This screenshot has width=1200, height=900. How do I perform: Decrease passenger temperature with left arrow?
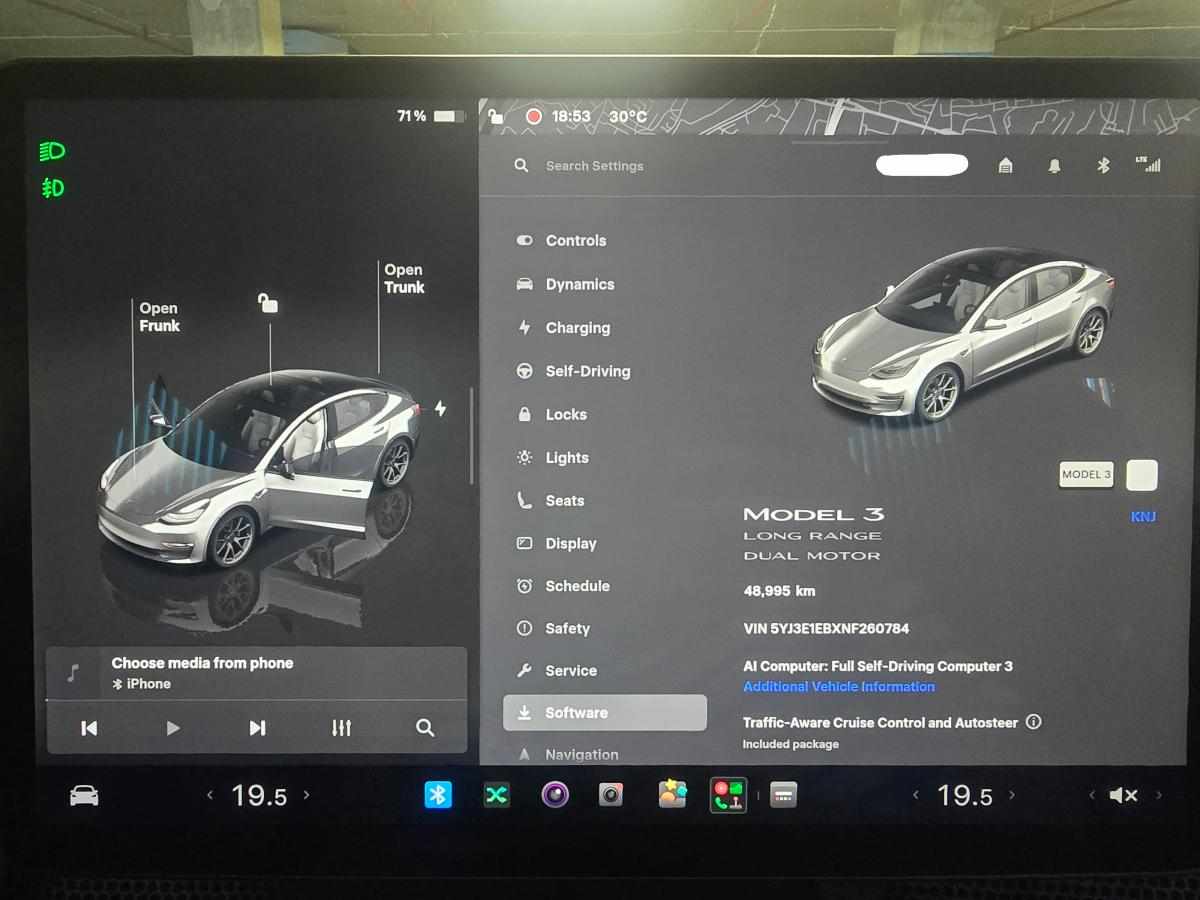pos(915,795)
